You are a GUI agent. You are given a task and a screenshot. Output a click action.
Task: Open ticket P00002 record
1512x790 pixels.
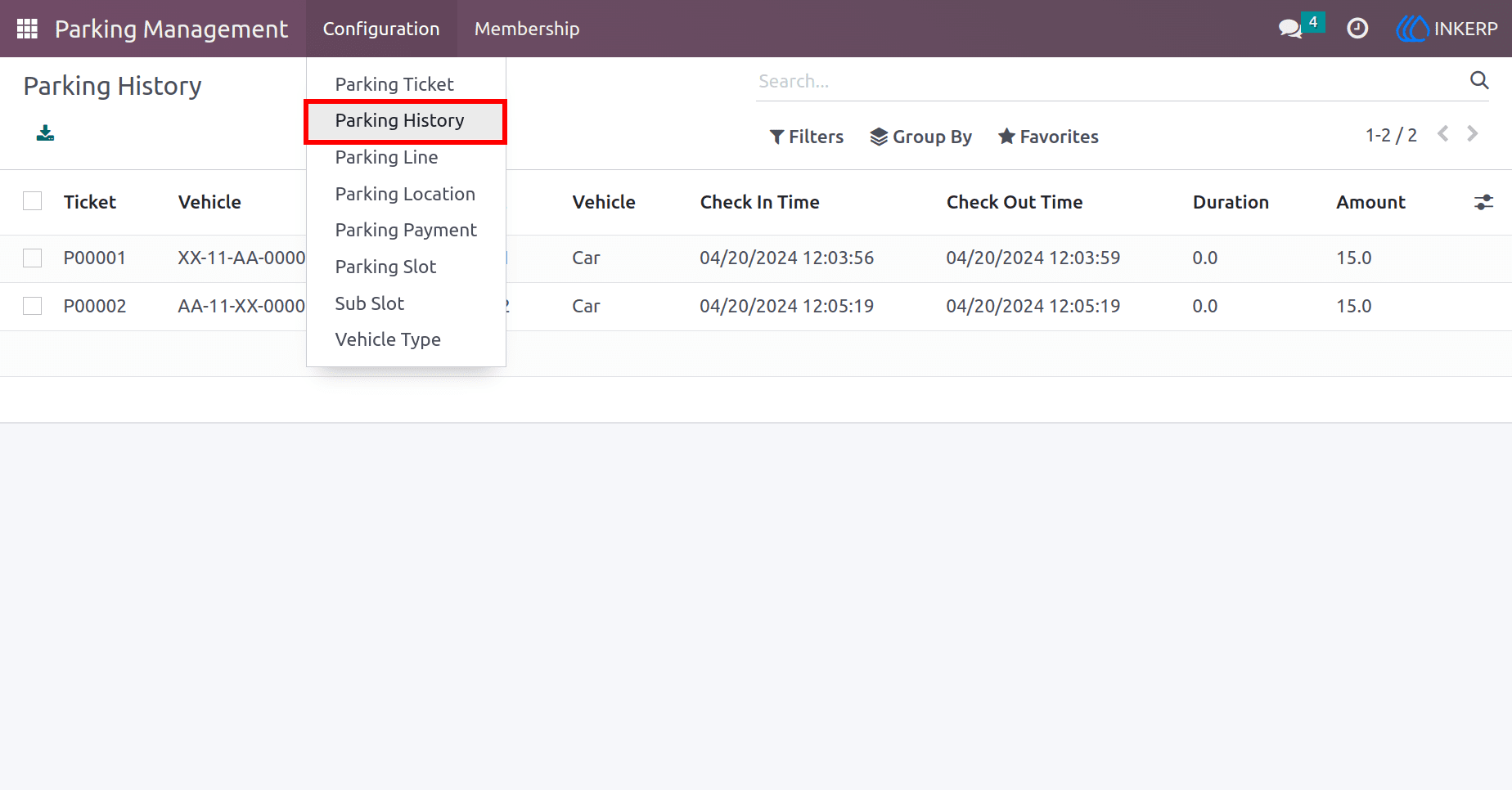click(95, 306)
